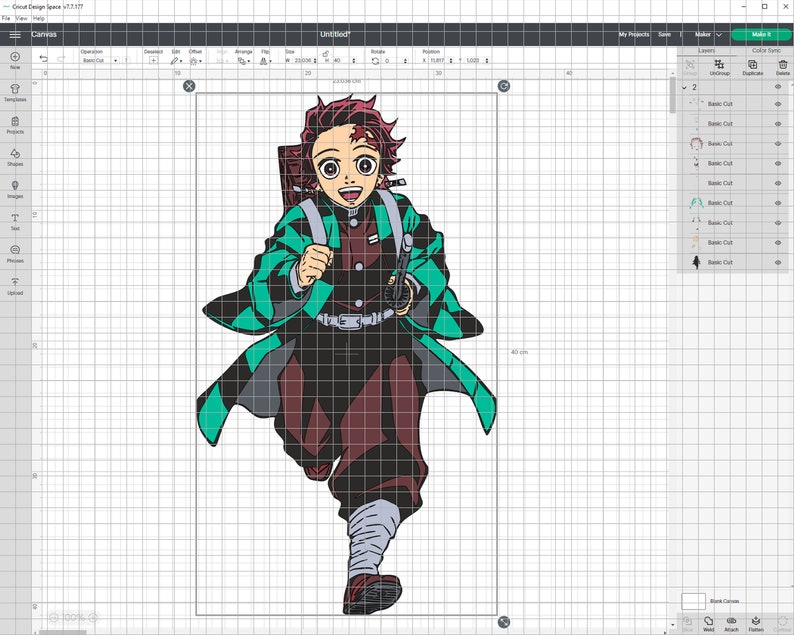Click the rotate handle on selection

tap(503, 86)
